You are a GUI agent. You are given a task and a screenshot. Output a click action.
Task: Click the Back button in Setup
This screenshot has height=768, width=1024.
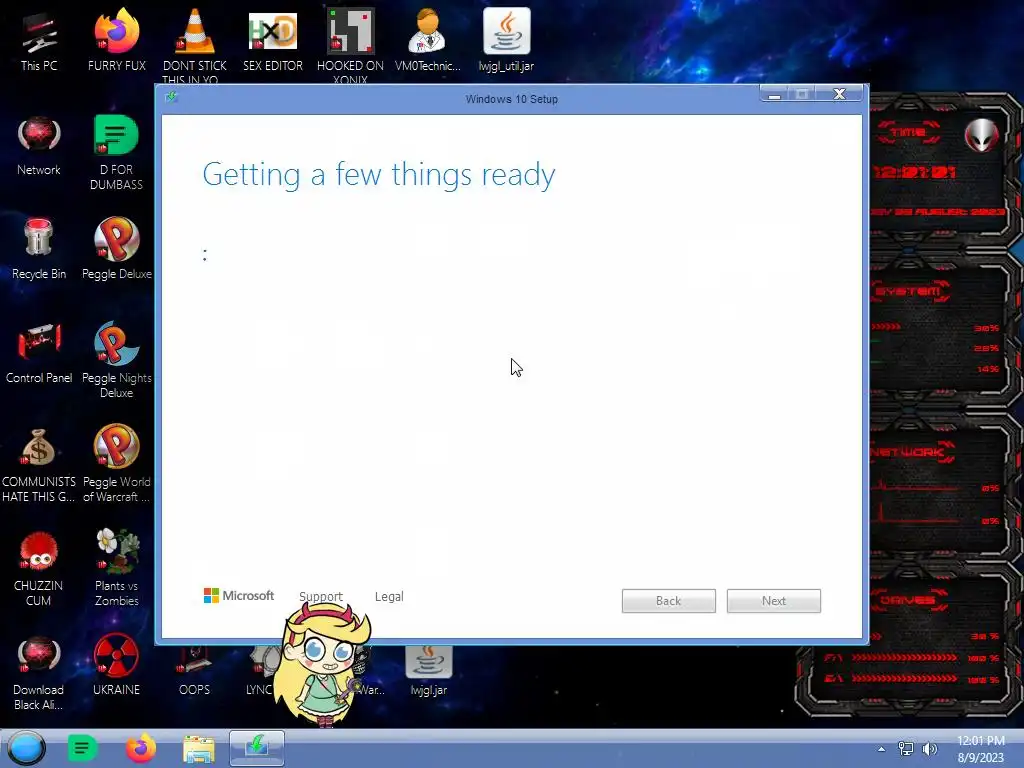click(x=669, y=601)
